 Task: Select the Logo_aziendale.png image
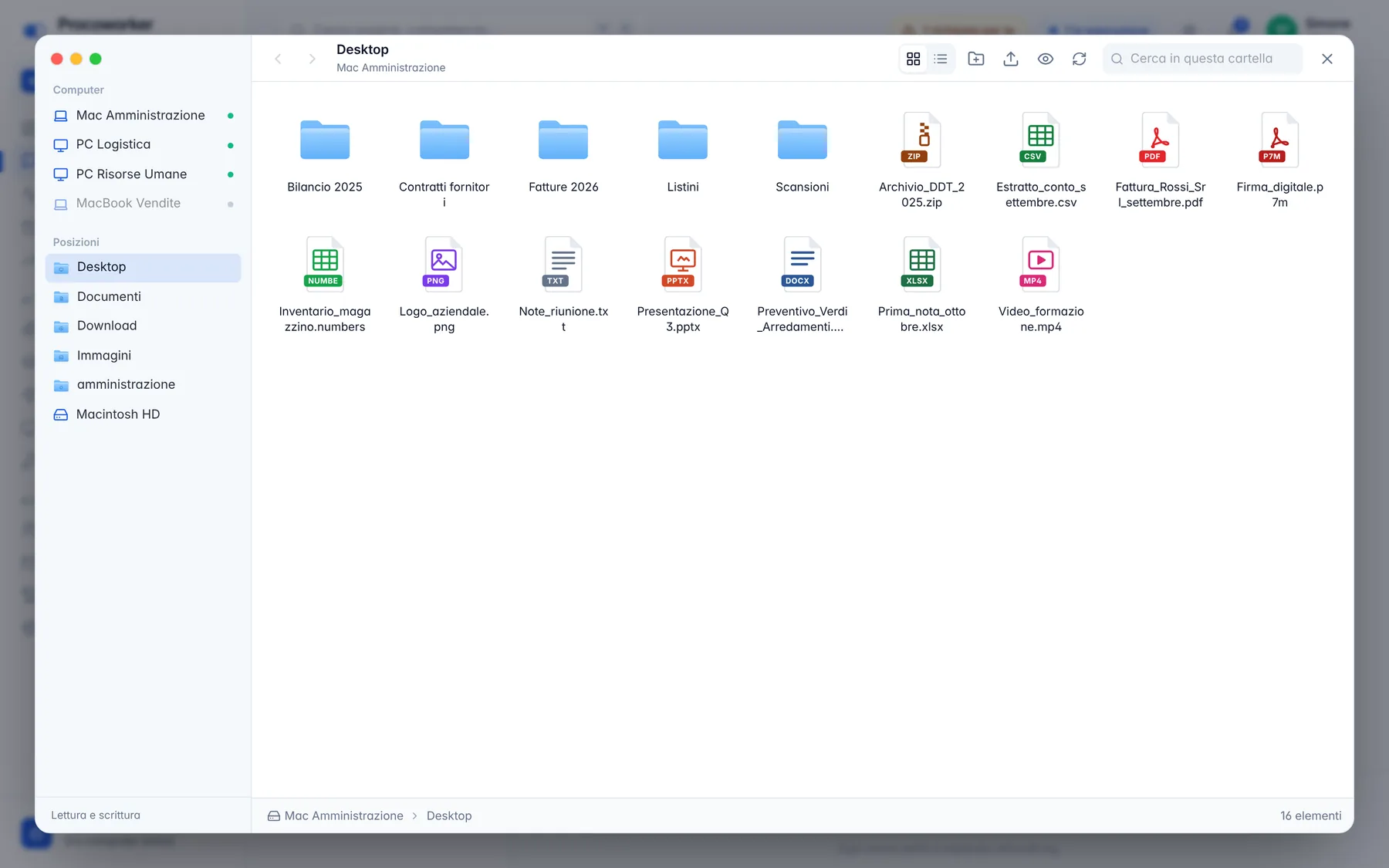[444, 285]
